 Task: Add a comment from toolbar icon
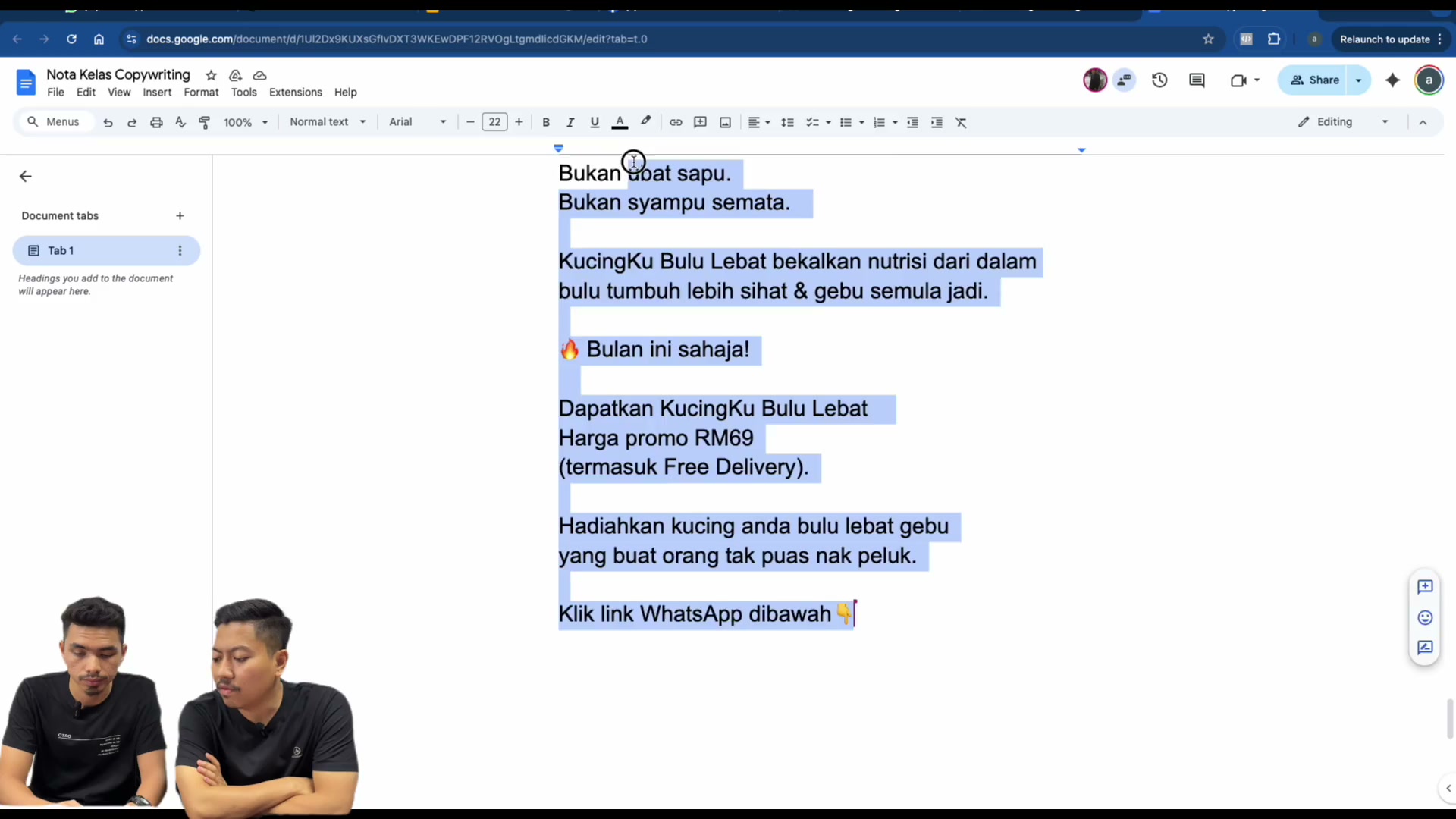[x=701, y=122]
